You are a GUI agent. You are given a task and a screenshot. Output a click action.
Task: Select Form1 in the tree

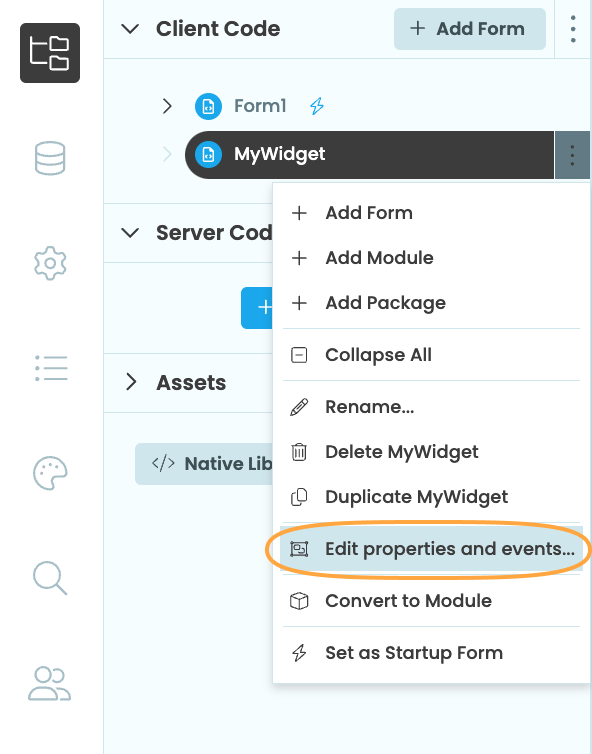point(260,106)
